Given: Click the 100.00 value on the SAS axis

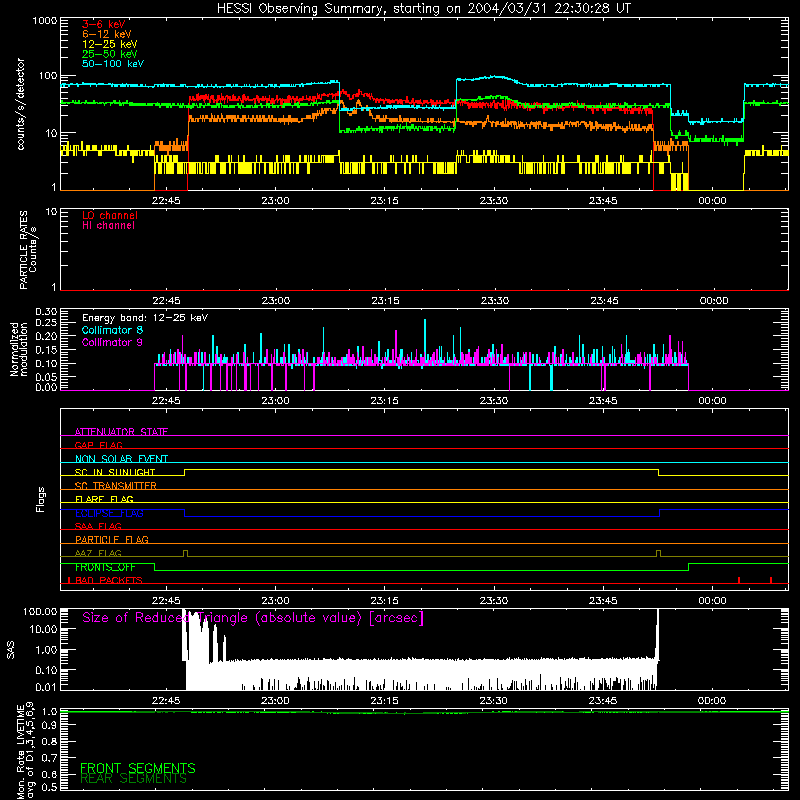Looking at the screenshot, I should click(40, 611).
